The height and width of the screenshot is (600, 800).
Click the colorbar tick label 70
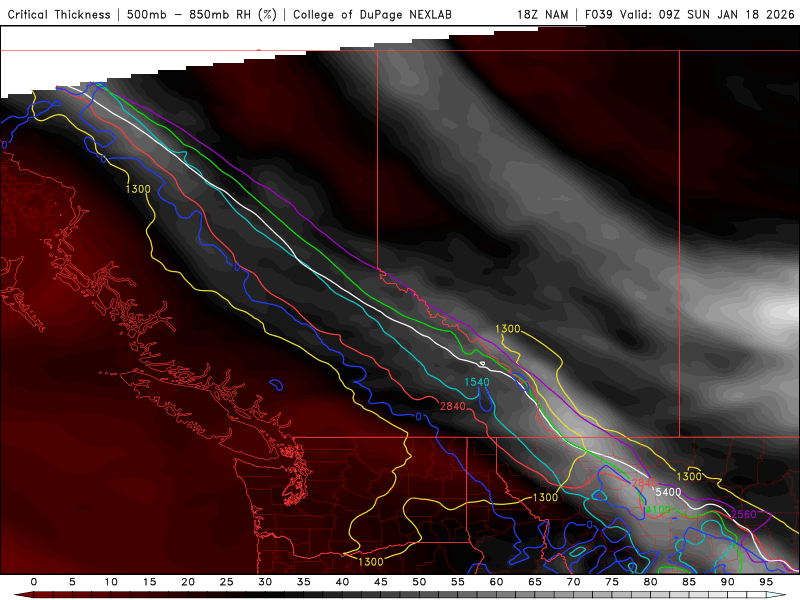click(x=573, y=582)
